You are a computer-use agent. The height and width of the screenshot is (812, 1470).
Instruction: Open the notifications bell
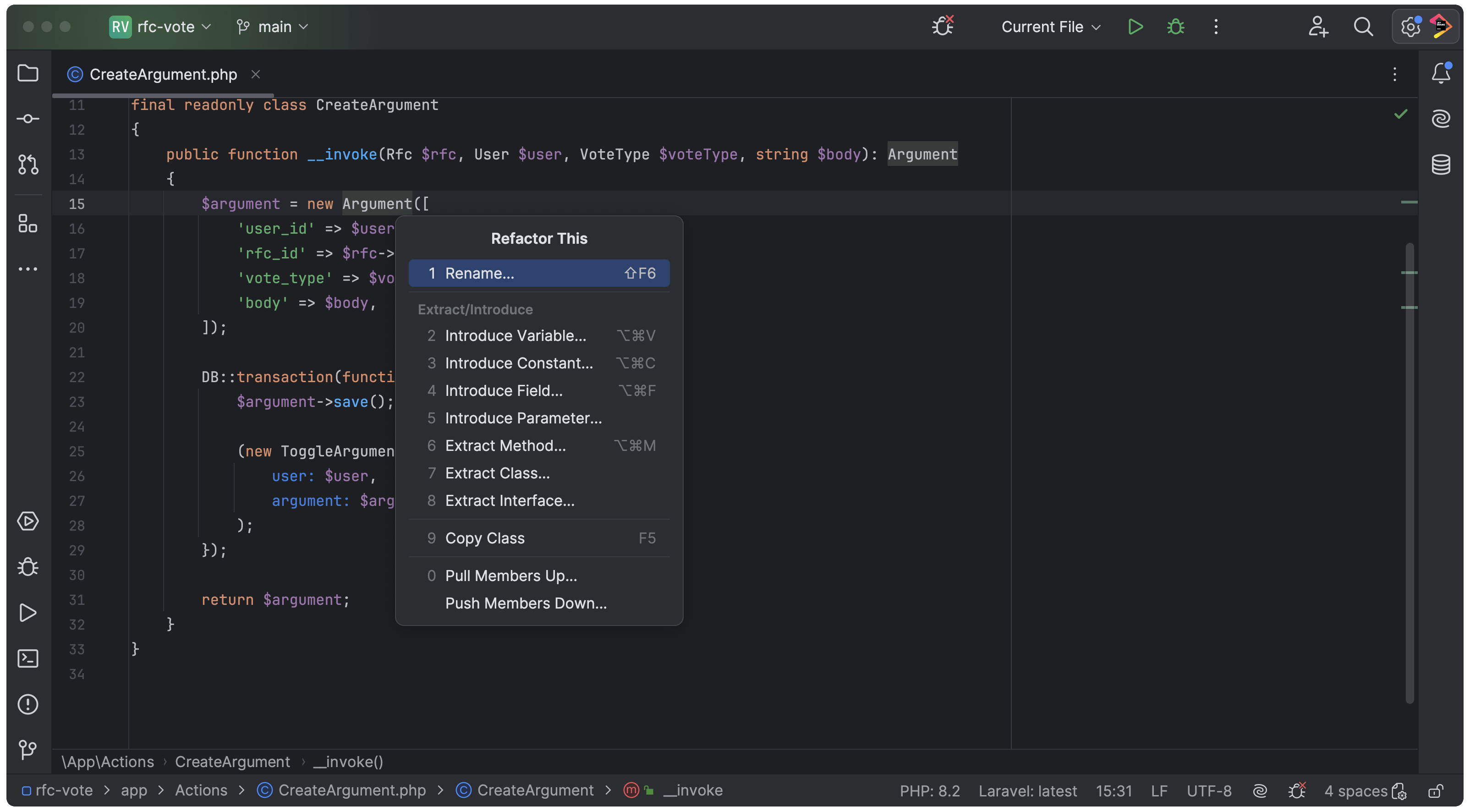tap(1442, 73)
